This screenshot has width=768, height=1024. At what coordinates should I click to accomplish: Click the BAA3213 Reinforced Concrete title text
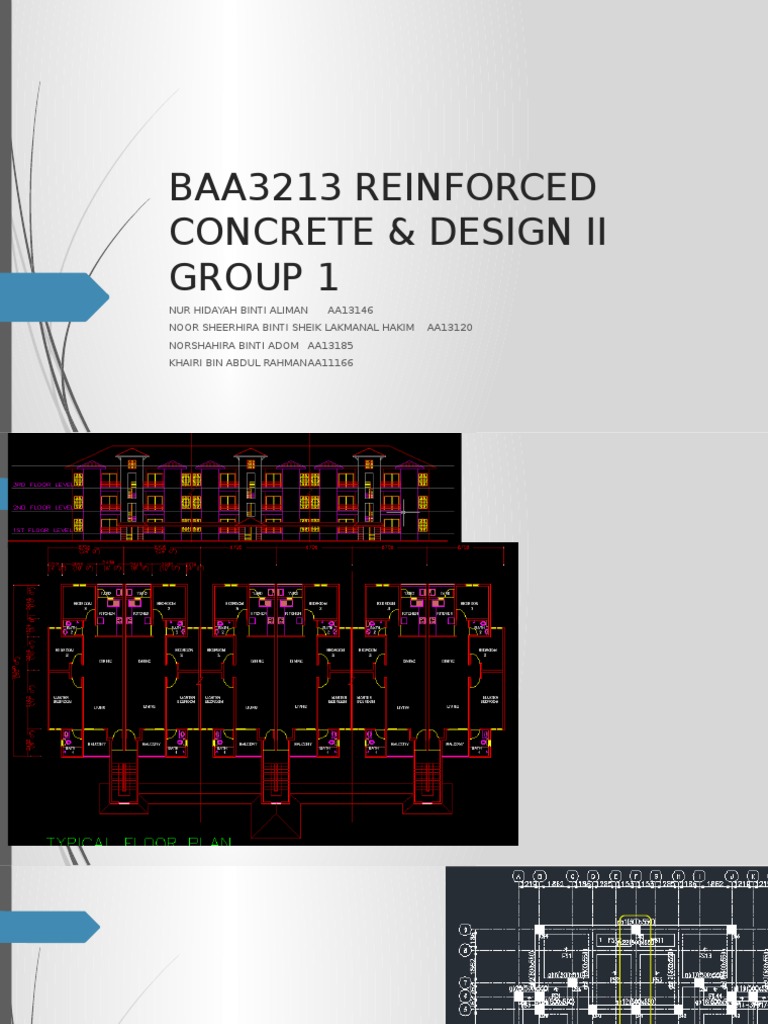point(388,232)
